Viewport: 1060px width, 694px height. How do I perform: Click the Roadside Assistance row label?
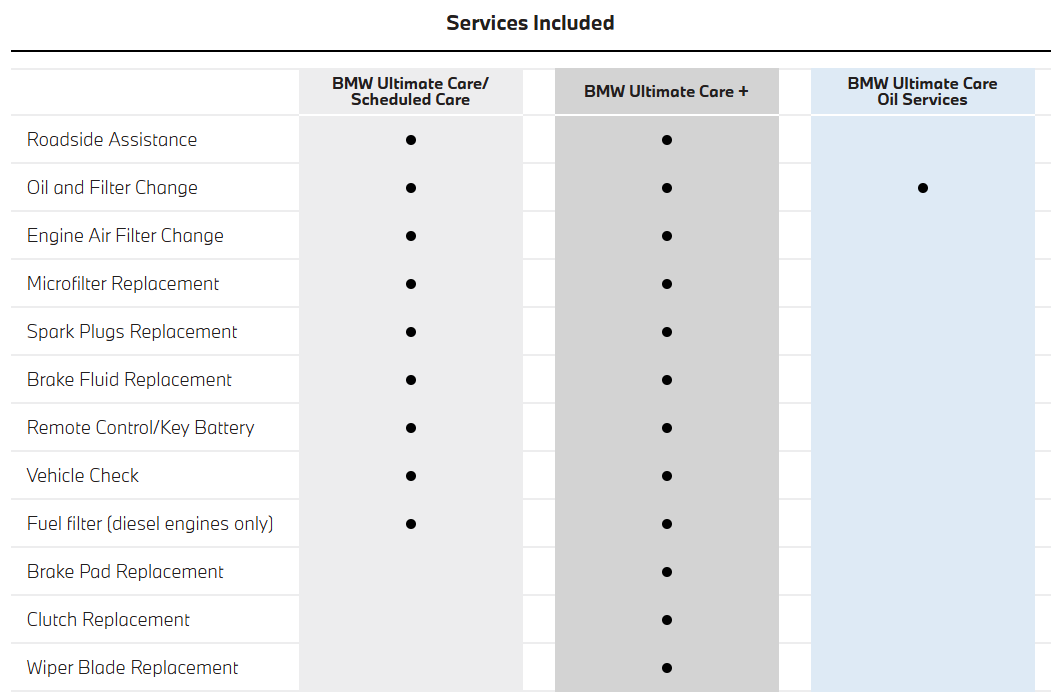112,140
